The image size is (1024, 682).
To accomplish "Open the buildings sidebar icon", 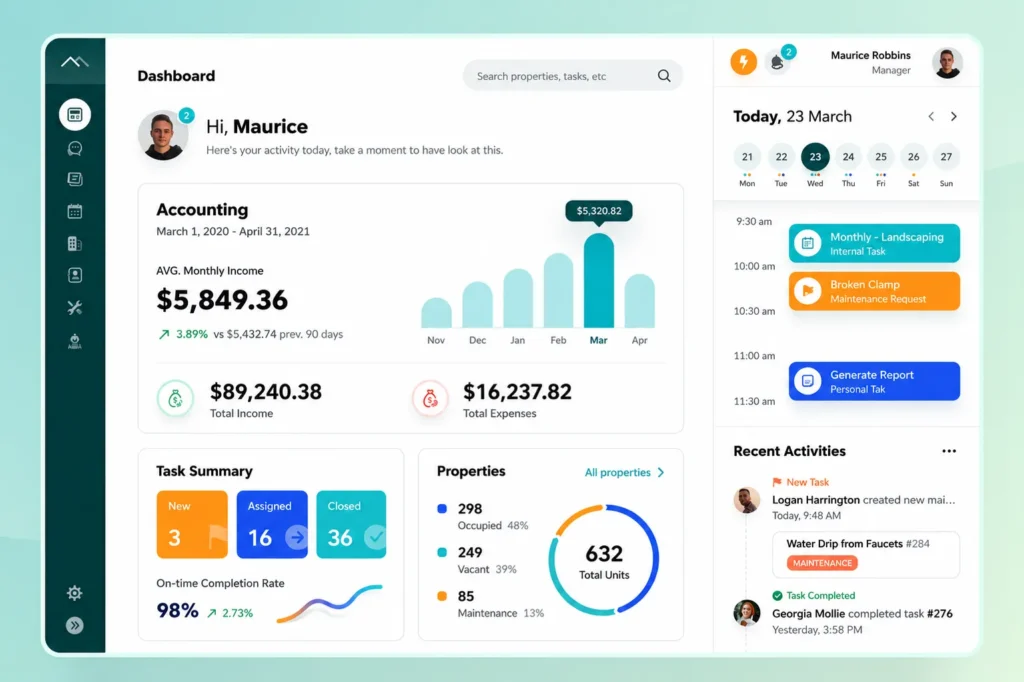I will [x=75, y=244].
